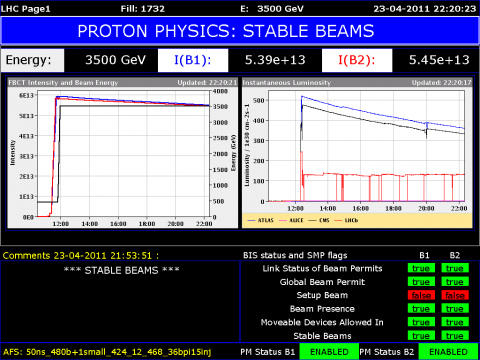
Task: Click Beam Presence B1 true indicator
Action: click(421, 308)
